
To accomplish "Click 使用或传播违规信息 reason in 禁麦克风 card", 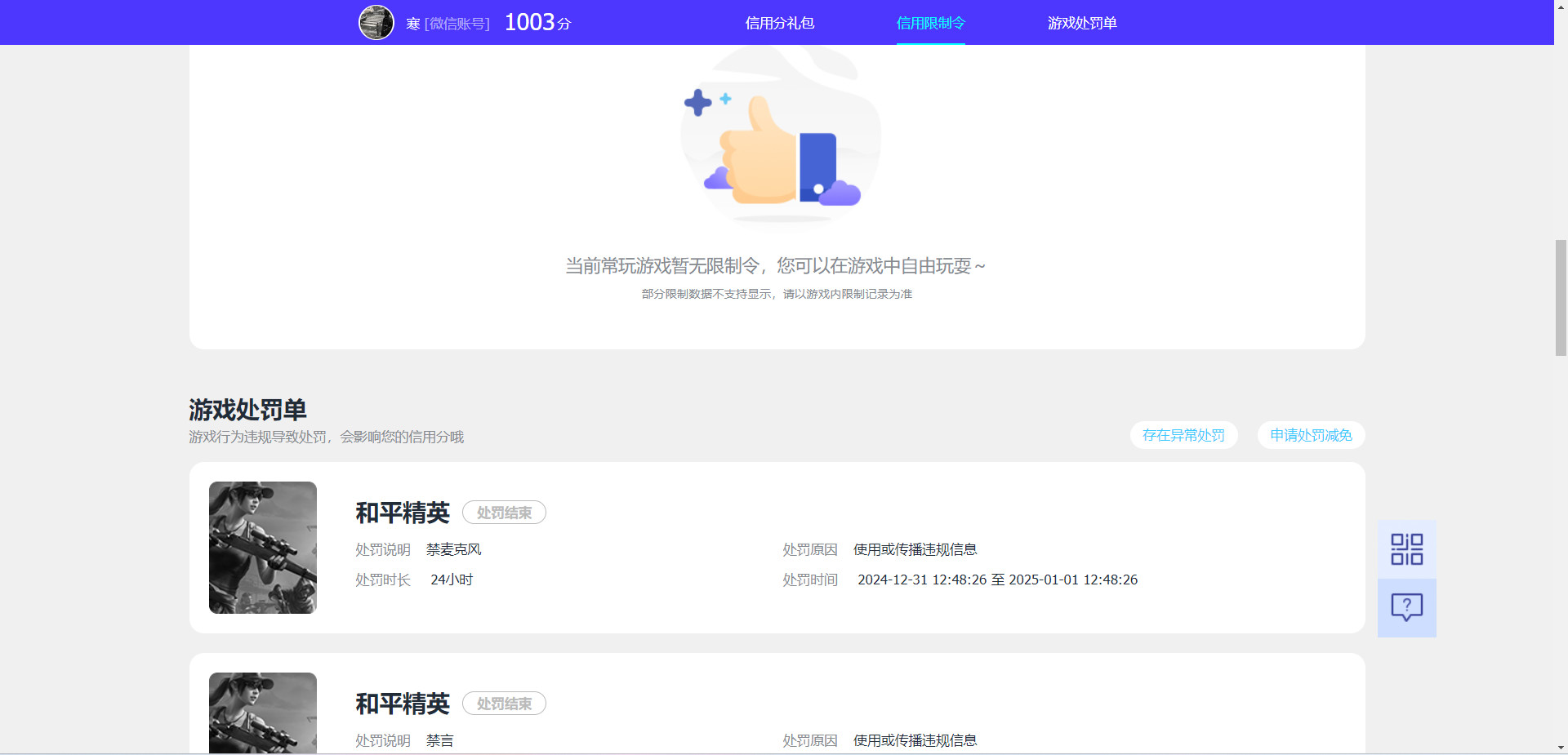I will click(x=915, y=549).
